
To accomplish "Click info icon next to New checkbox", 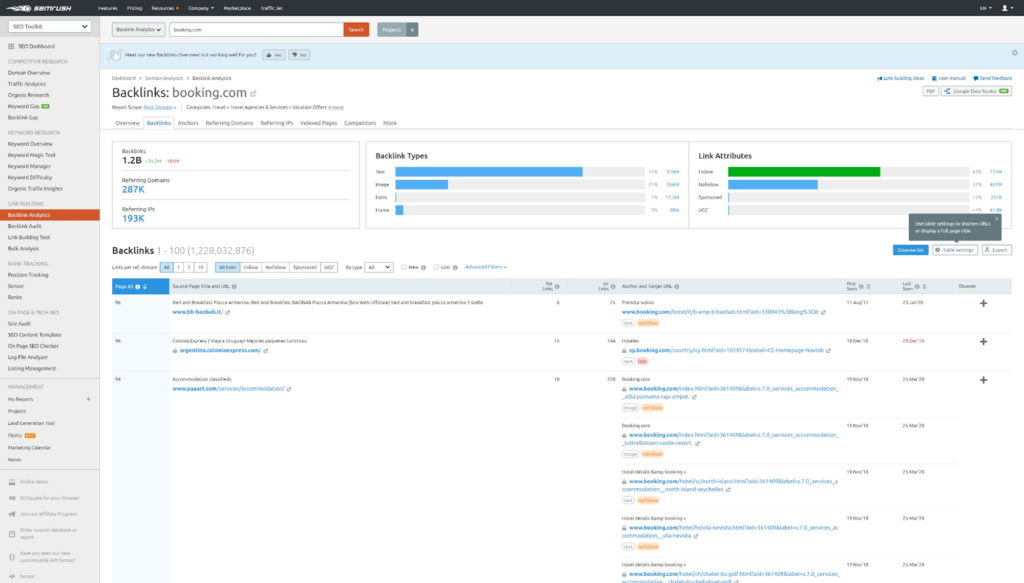I will (x=423, y=268).
